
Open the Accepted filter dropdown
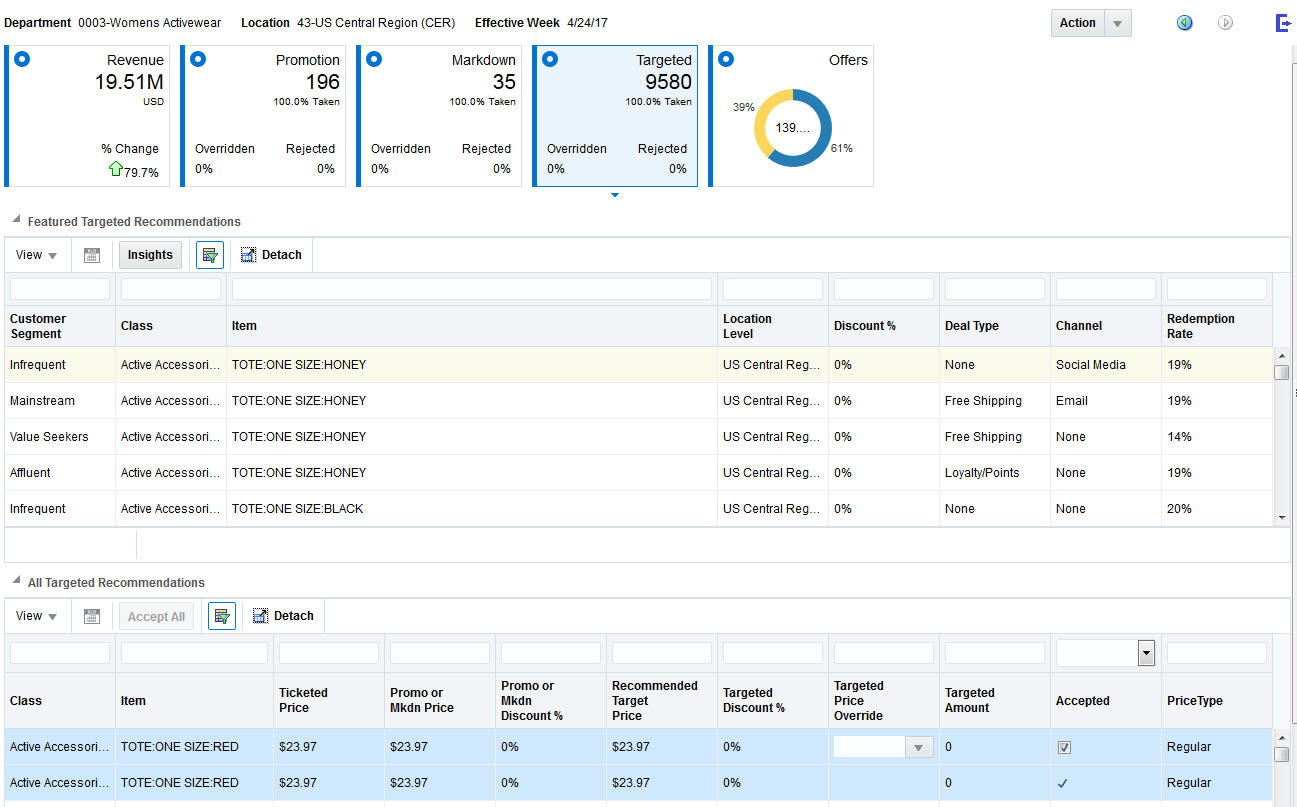[x=1146, y=653]
